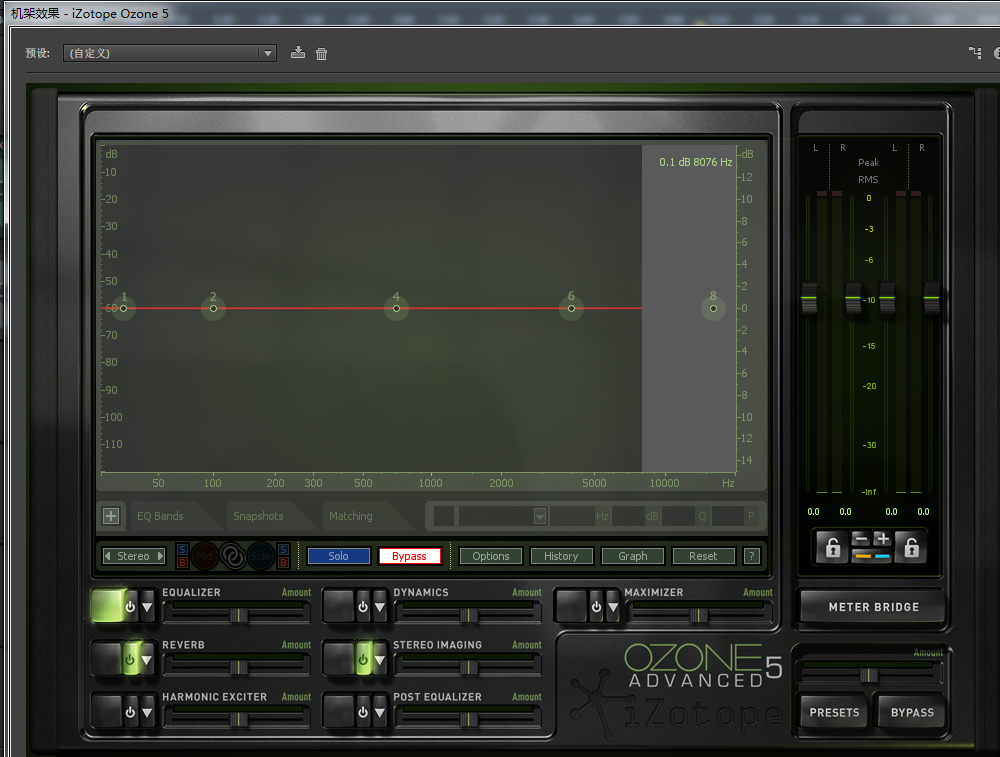Open the Options panel
Screen dimensions: 1000x757
(x=491, y=556)
